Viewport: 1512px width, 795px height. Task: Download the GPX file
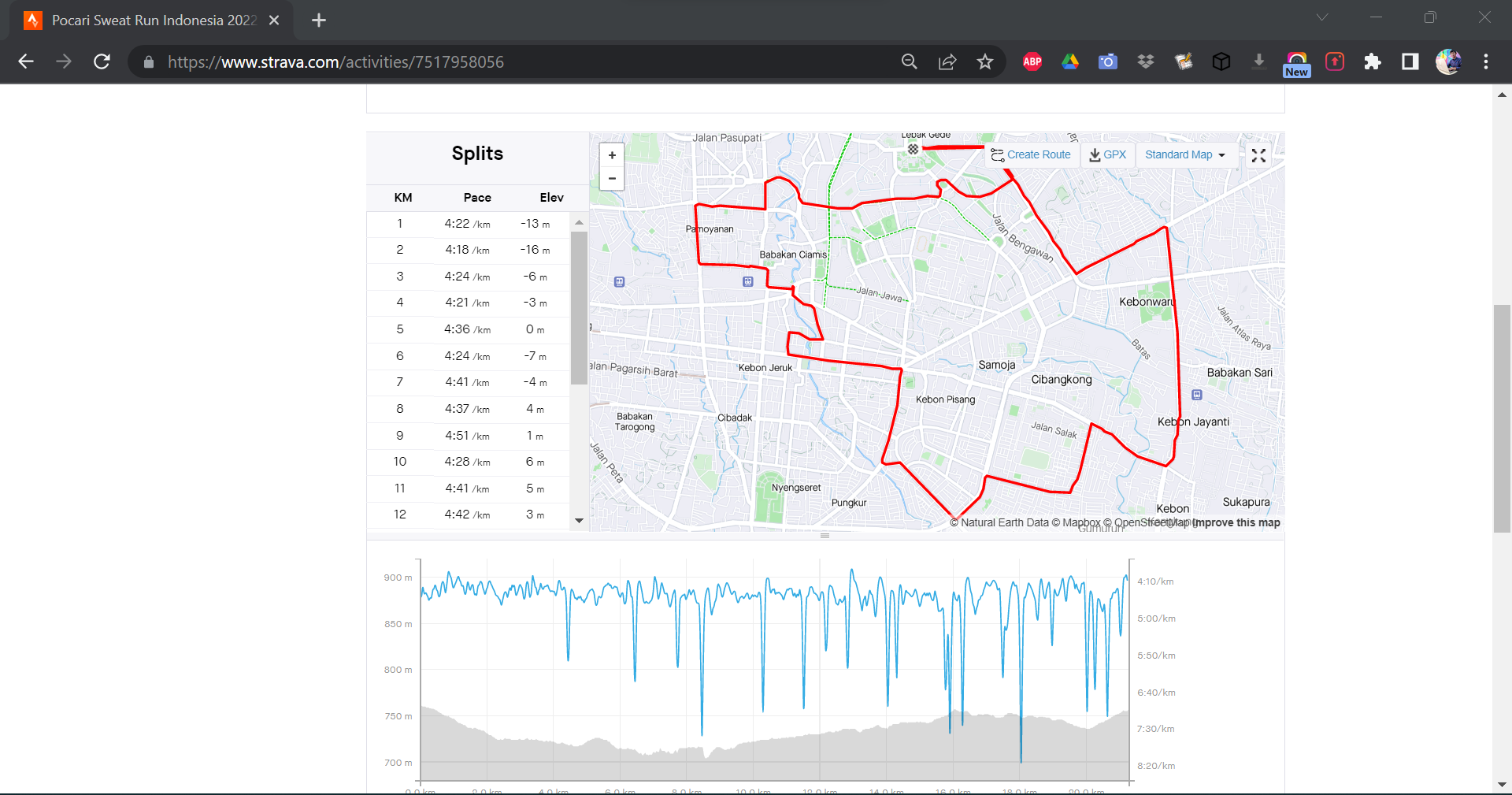click(1107, 155)
